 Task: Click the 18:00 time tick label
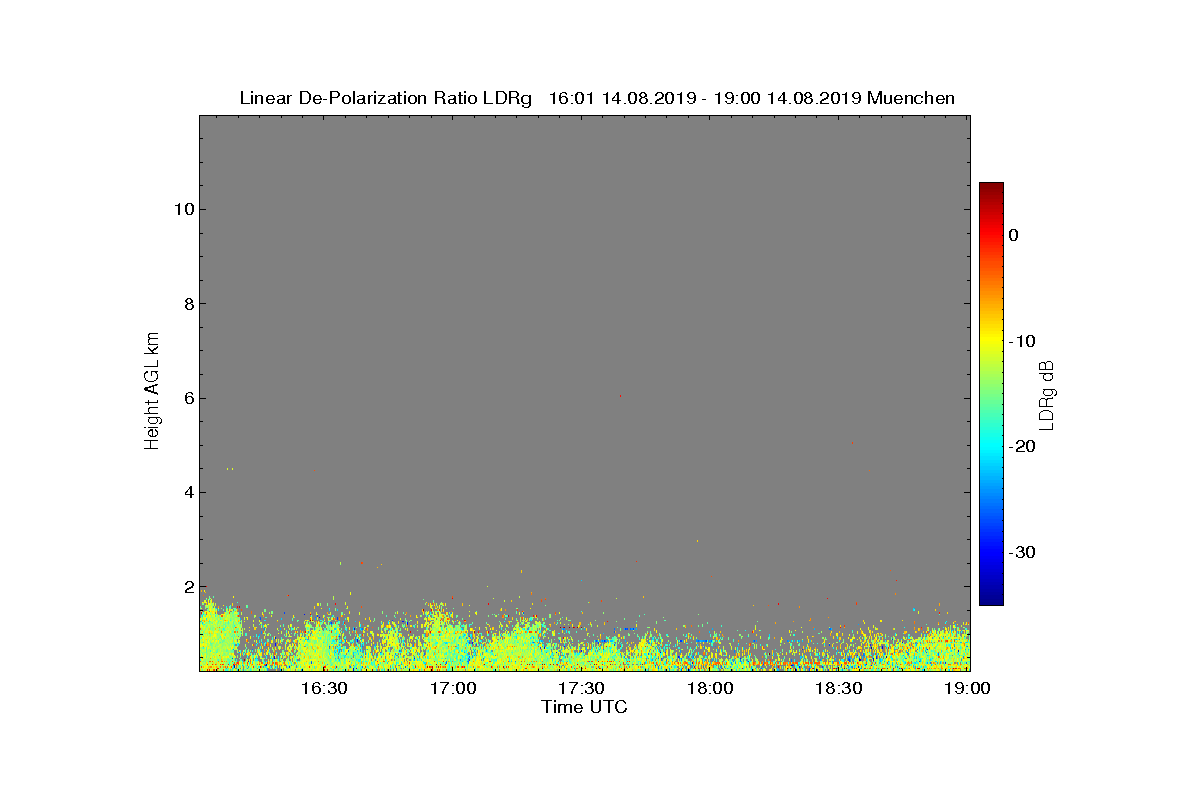710,688
